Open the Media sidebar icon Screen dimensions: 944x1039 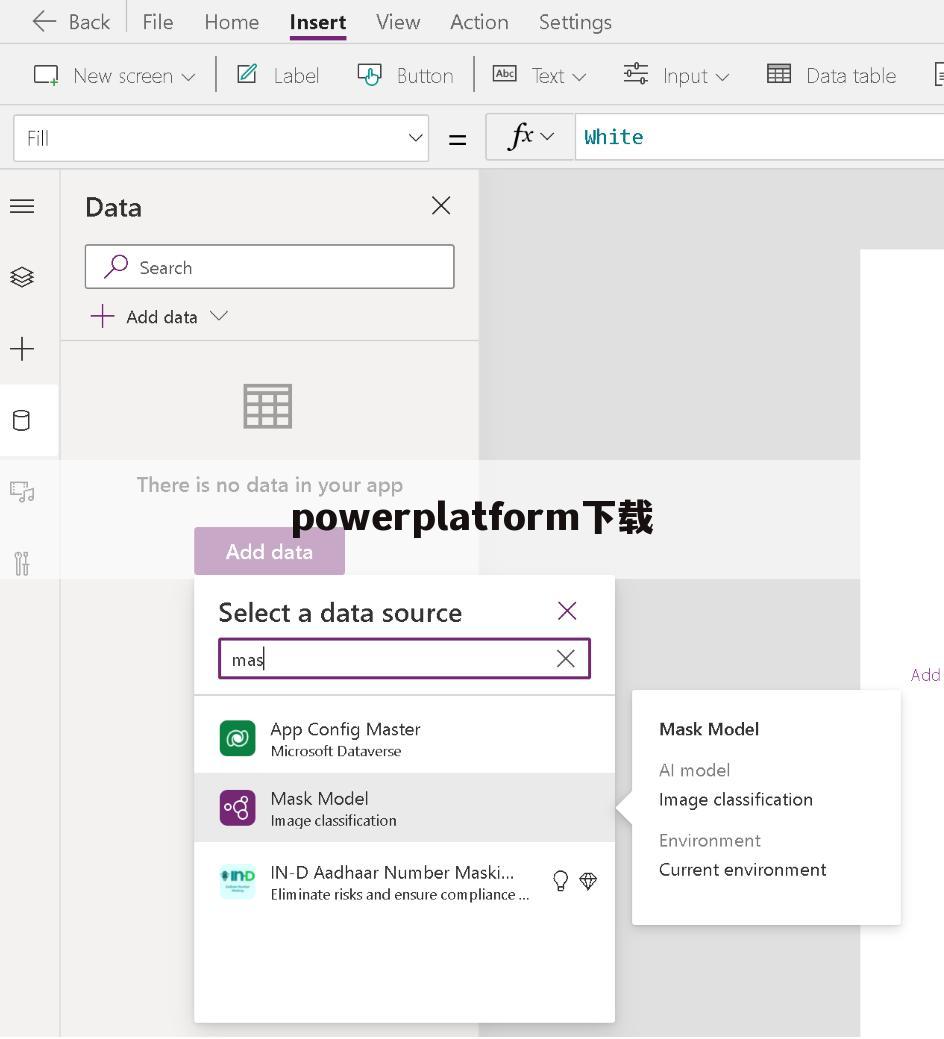pyautogui.click(x=22, y=492)
